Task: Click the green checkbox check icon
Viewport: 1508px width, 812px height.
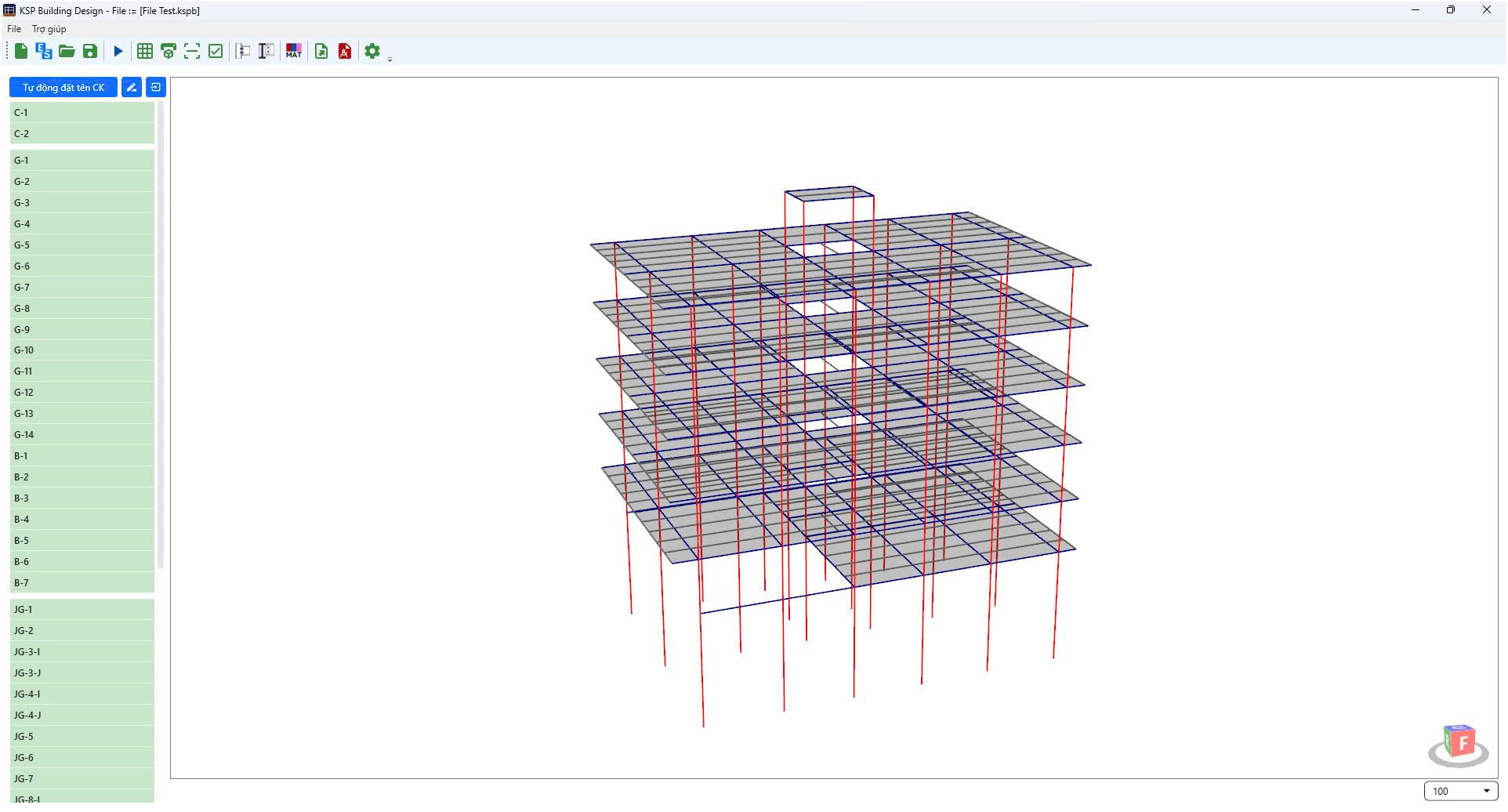Action: tap(216, 51)
